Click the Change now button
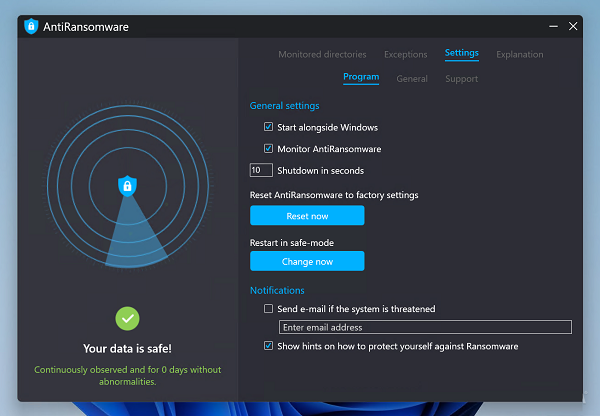600x416 pixels. (x=307, y=261)
